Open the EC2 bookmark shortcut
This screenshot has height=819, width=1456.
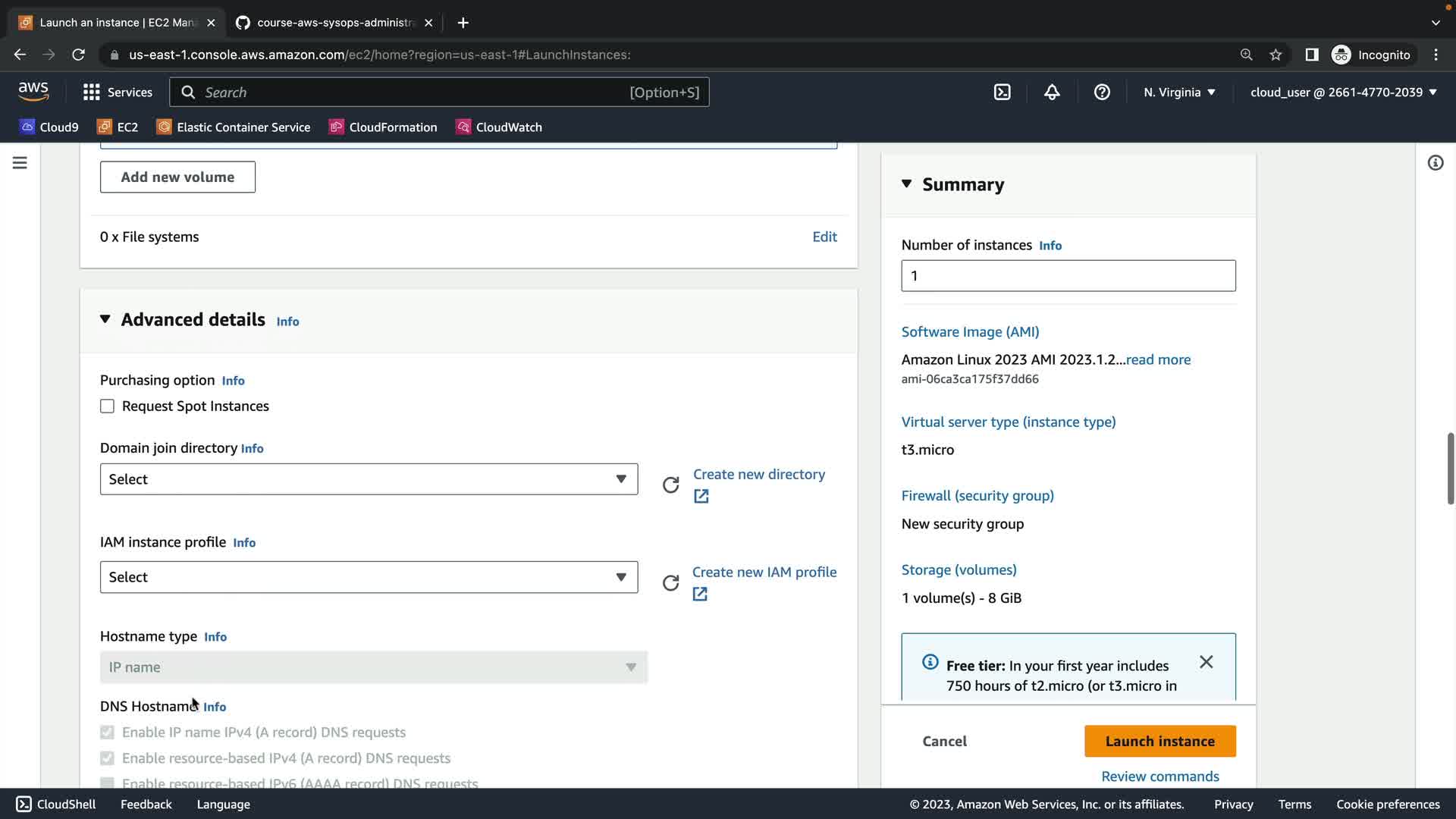tap(118, 127)
